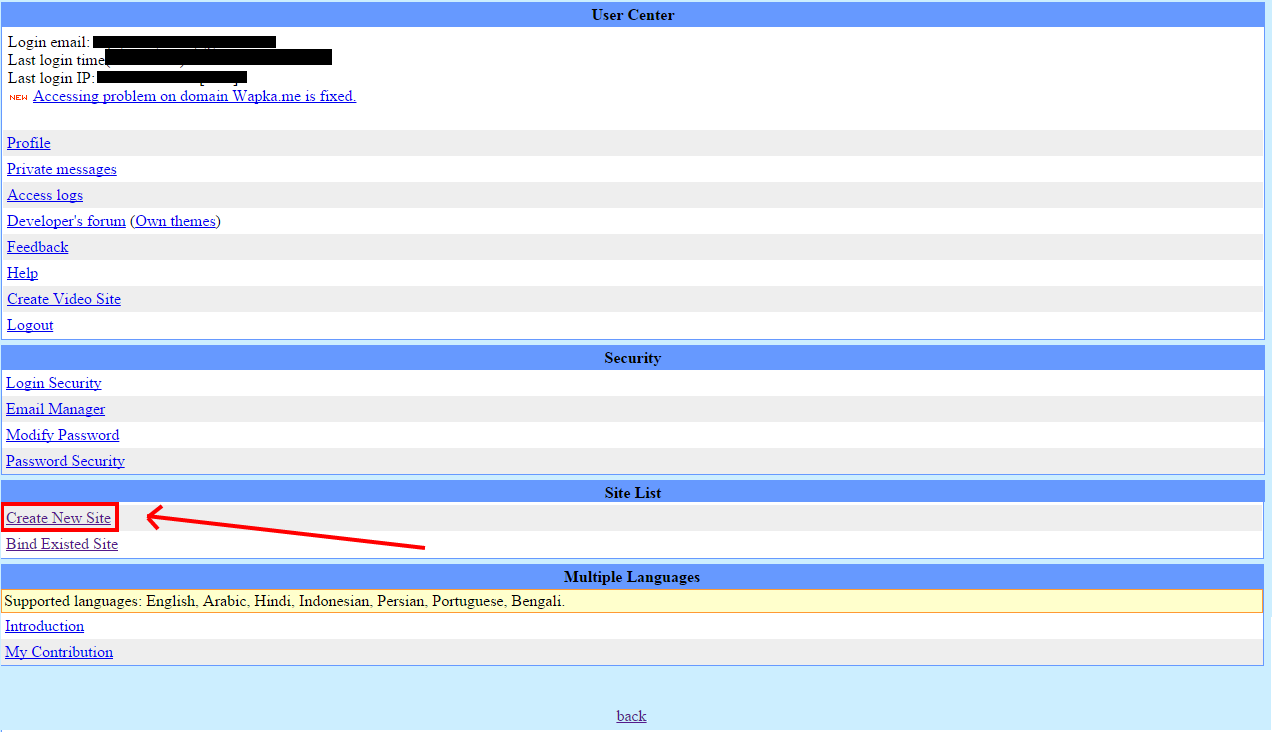The height and width of the screenshot is (732, 1274).
Task: Open Login Security settings
Action: [54, 383]
